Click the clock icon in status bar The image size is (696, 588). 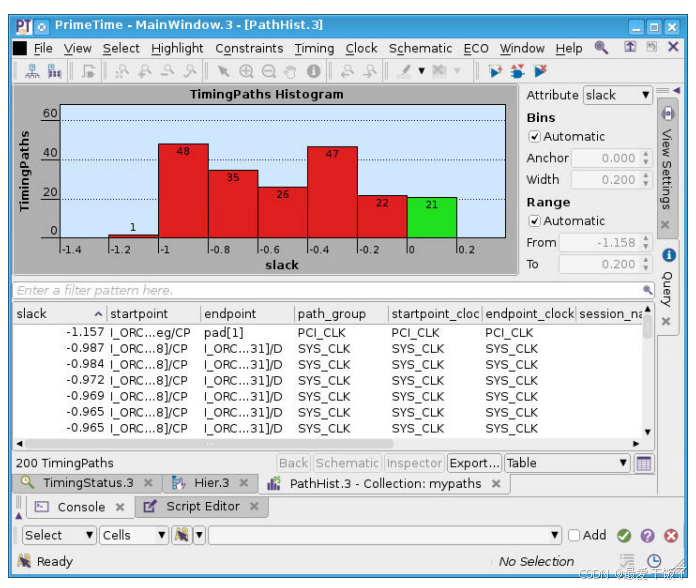click(654, 561)
